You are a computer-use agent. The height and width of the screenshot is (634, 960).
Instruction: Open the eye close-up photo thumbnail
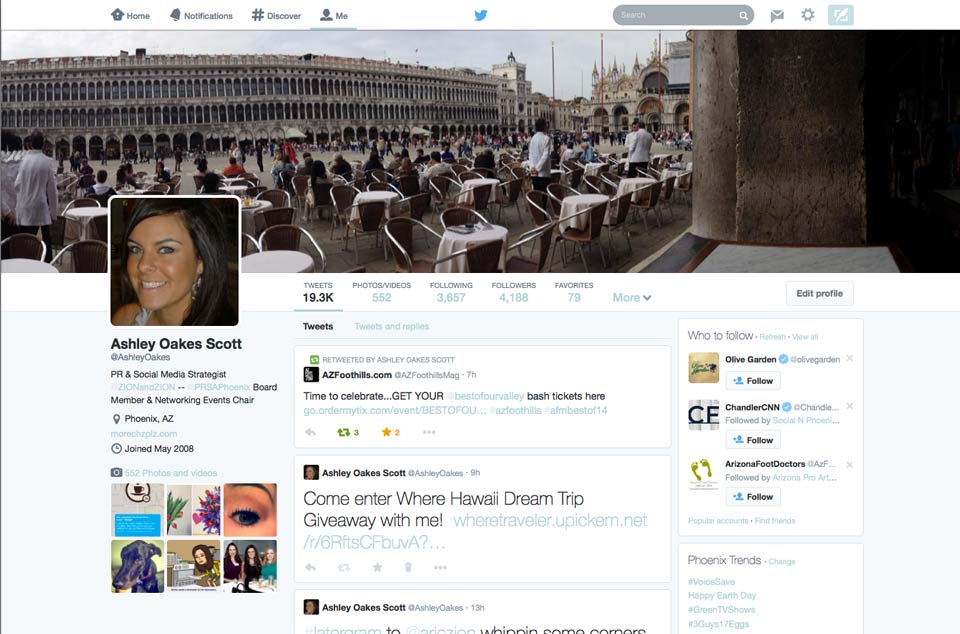coord(250,510)
